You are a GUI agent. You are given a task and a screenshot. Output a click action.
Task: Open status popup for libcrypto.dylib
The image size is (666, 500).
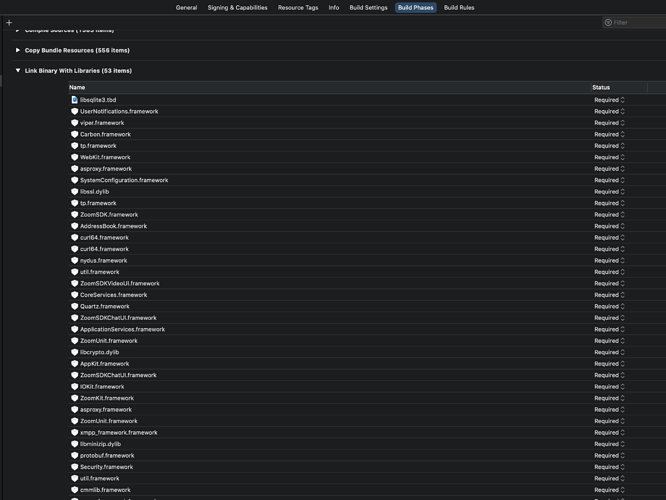click(609, 352)
